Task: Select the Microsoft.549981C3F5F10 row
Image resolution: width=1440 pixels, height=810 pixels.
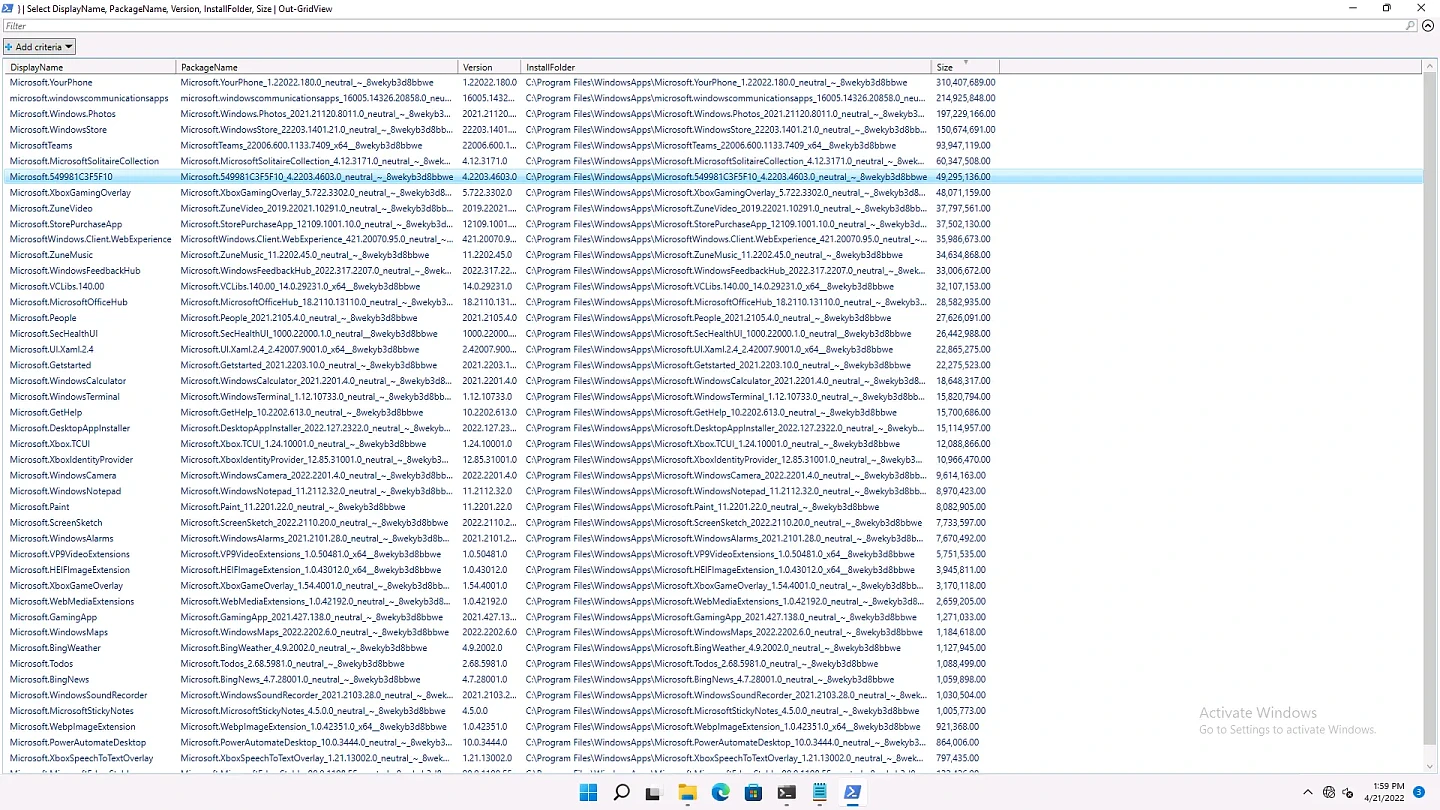Action: click(x=713, y=177)
